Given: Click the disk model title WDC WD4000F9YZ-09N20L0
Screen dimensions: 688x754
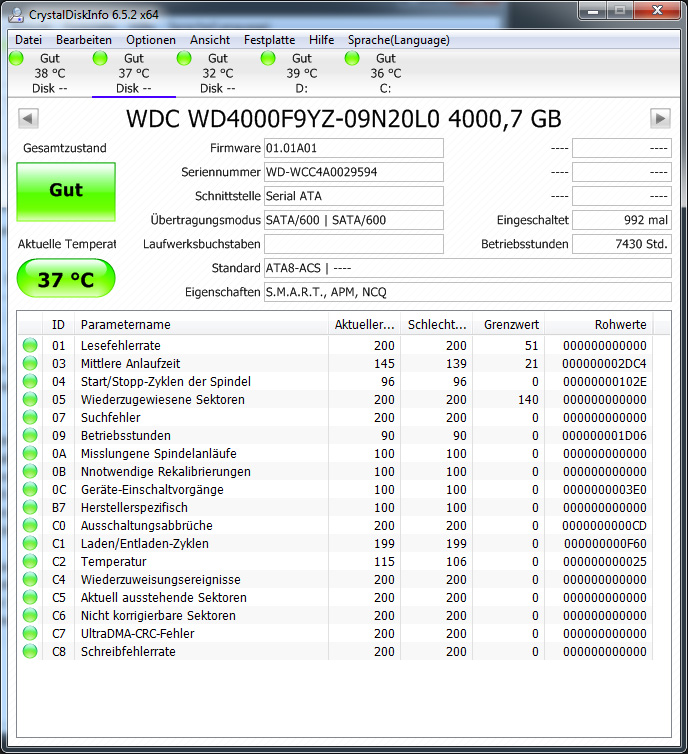Looking at the screenshot, I should pyautogui.click(x=283, y=119).
